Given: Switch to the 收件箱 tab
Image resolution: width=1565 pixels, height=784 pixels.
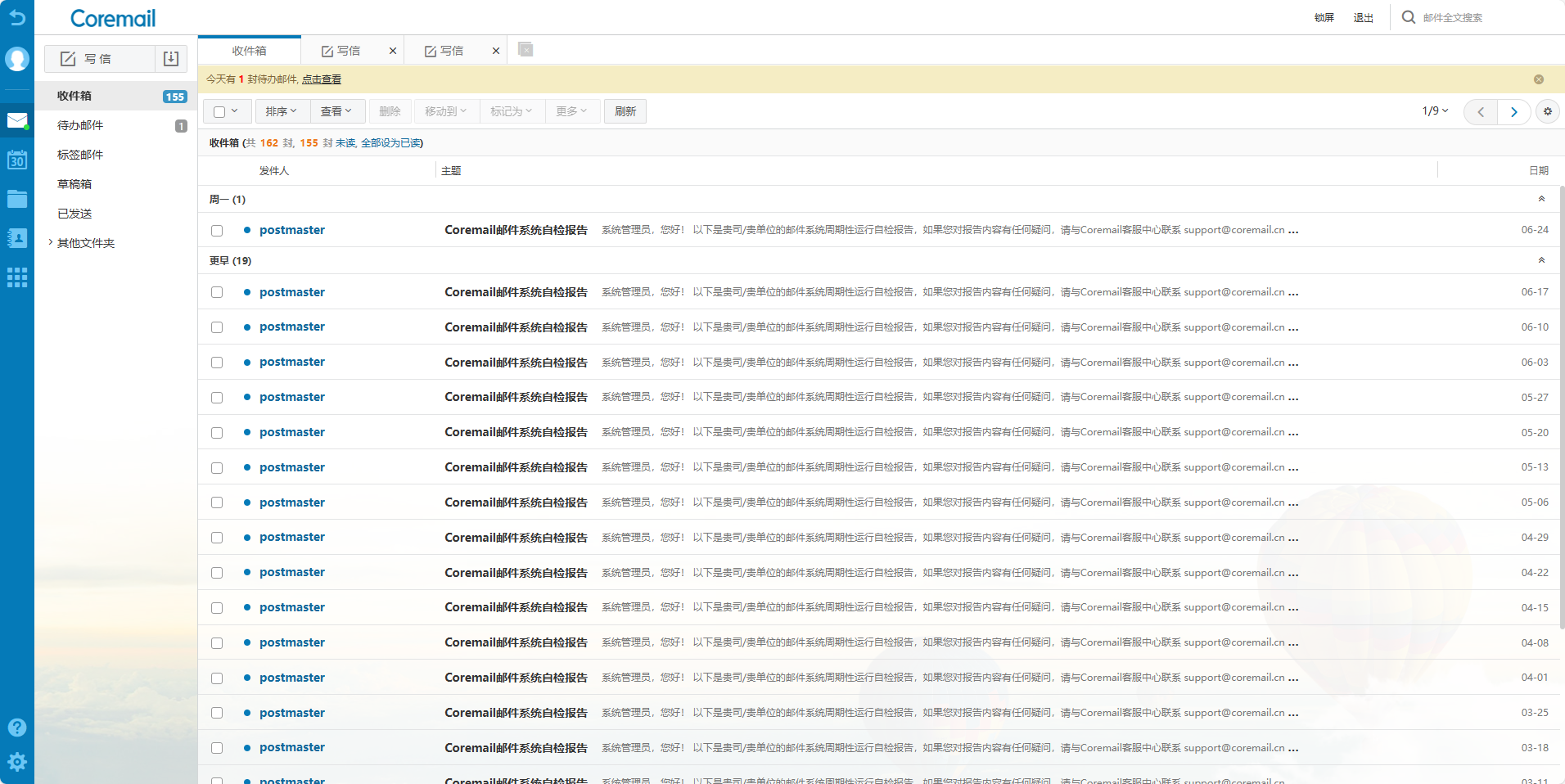Looking at the screenshot, I should 250,51.
